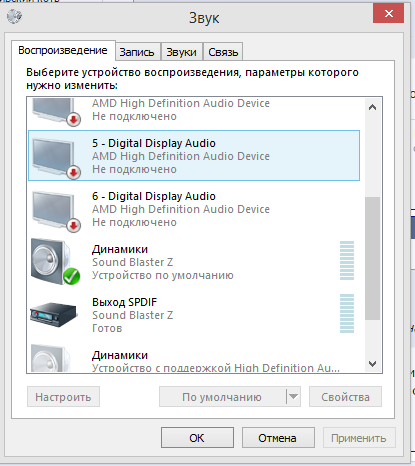Click the Настроить button
This screenshot has width=415, height=466.
coord(63,397)
